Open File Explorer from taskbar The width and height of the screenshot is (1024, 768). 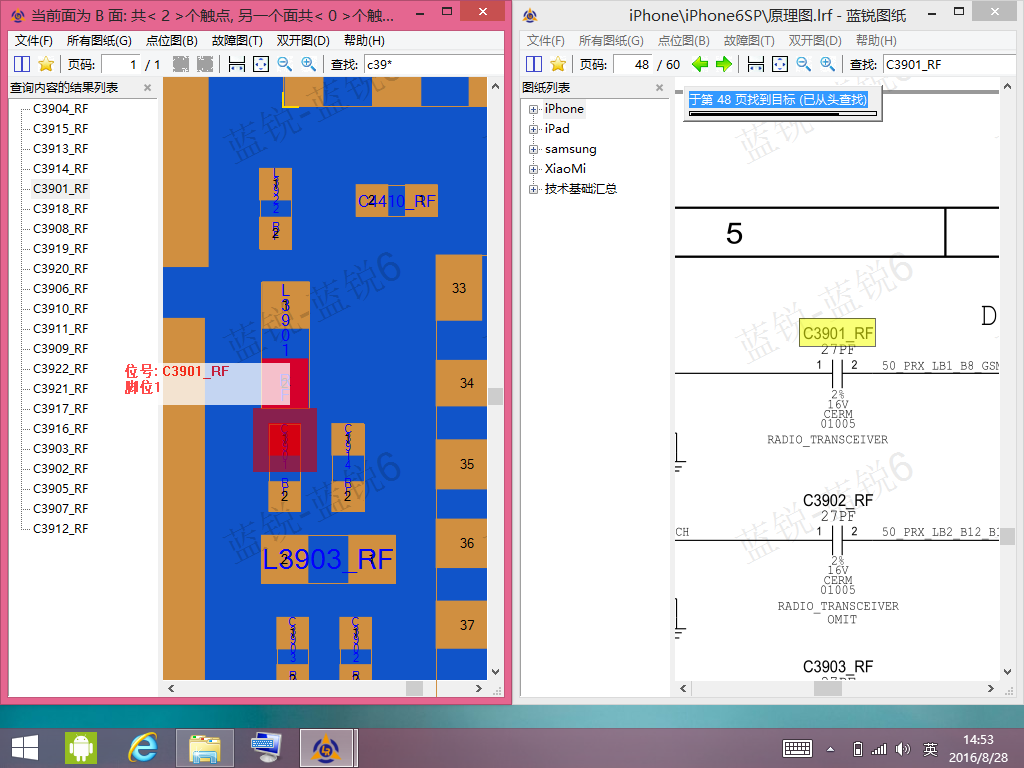pyautogui.click(x=204, y=748)
